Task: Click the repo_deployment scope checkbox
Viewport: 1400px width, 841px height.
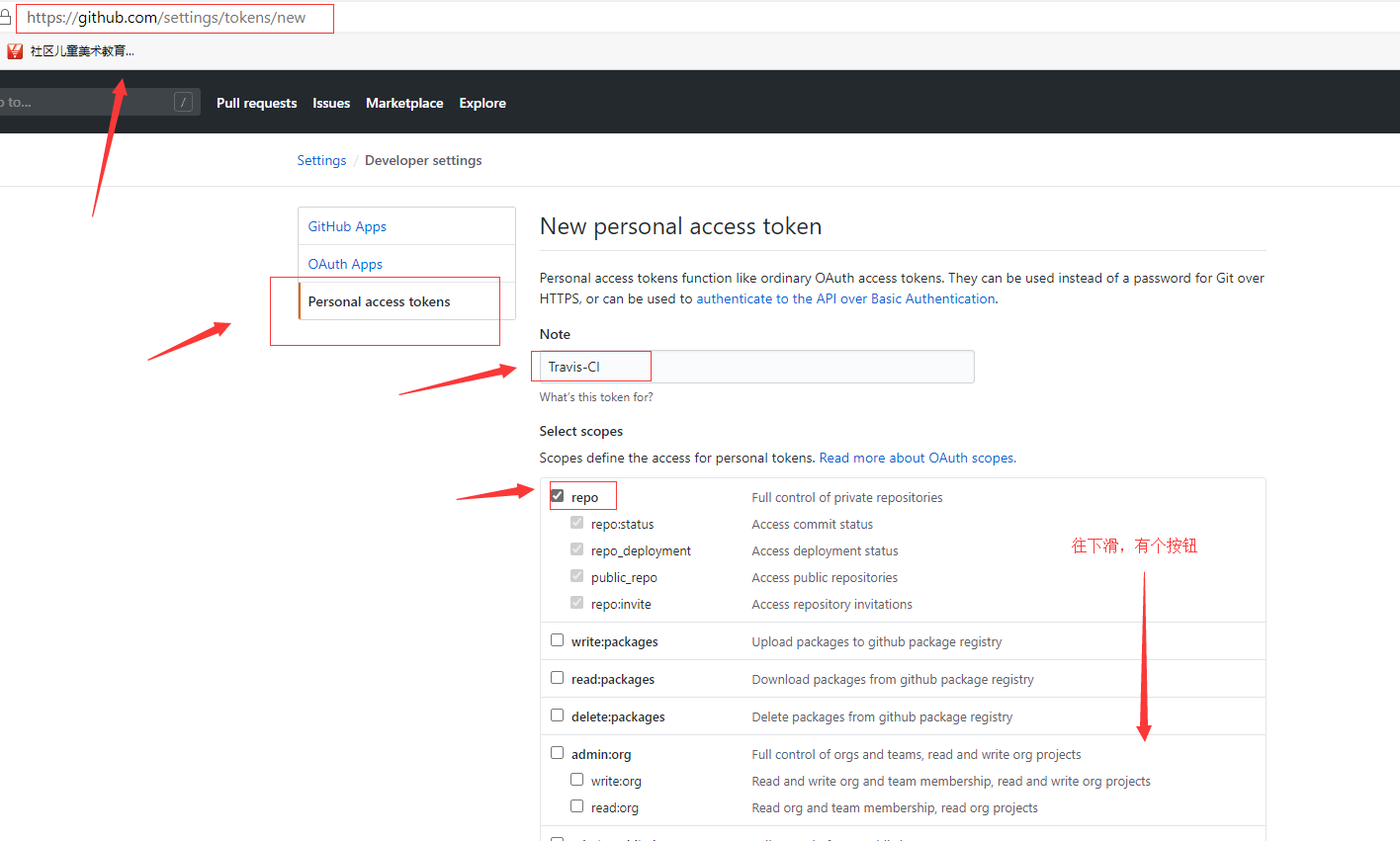Action: click(x=576, y=549)
